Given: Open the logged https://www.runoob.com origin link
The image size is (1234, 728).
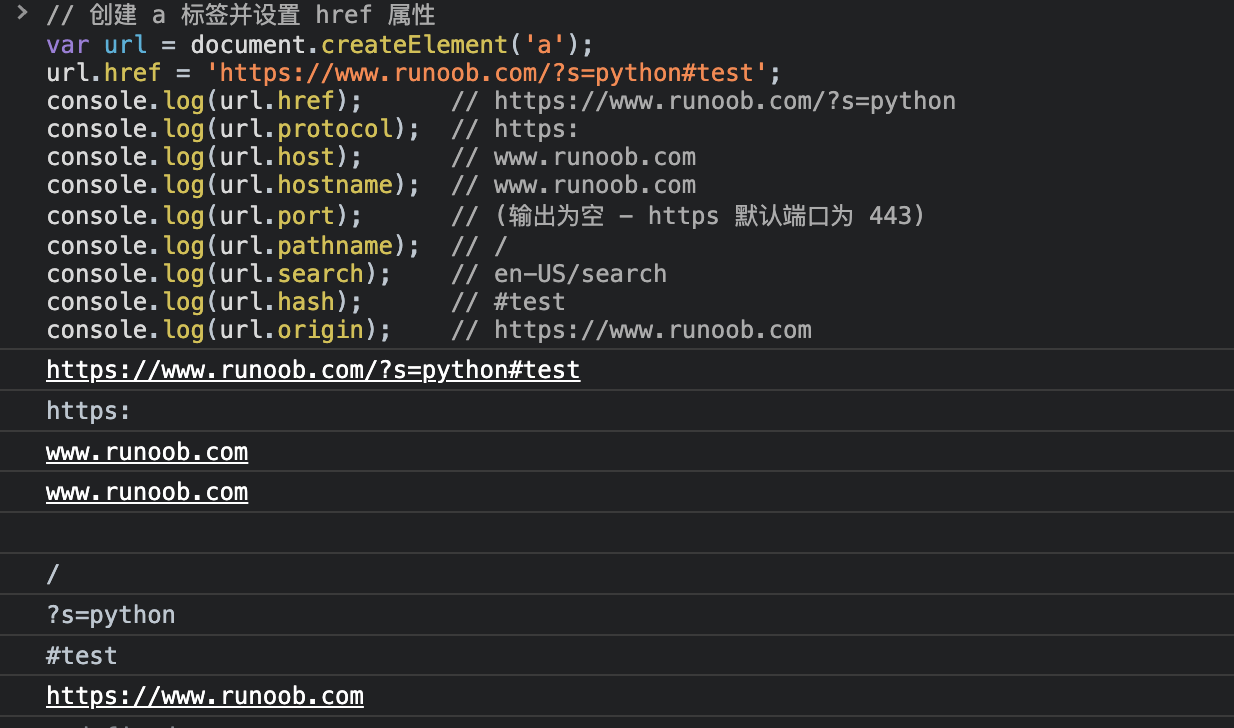Looking at the screenshot, I should (x=205, y=696).
